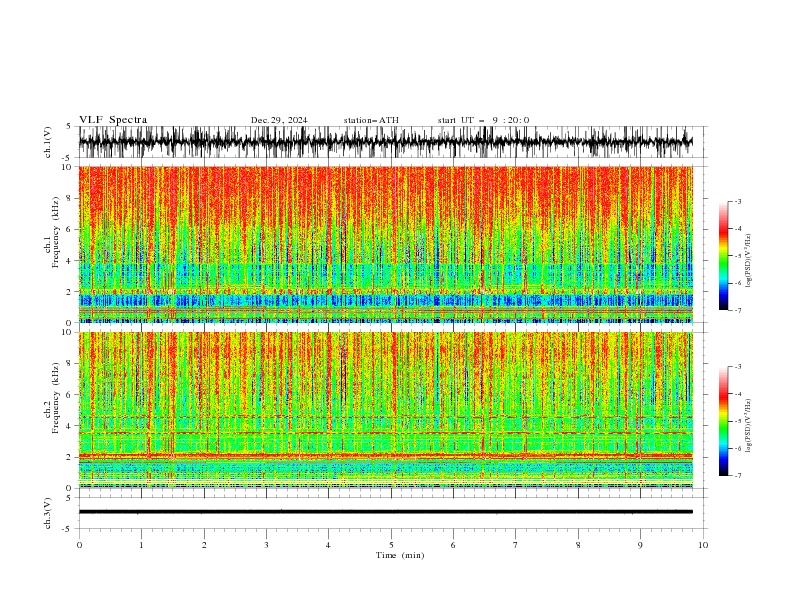This screenshot has height=612, width=792.
Task: Click the date 'Dec. 29, 2024'
Action: tap(279, 120)
